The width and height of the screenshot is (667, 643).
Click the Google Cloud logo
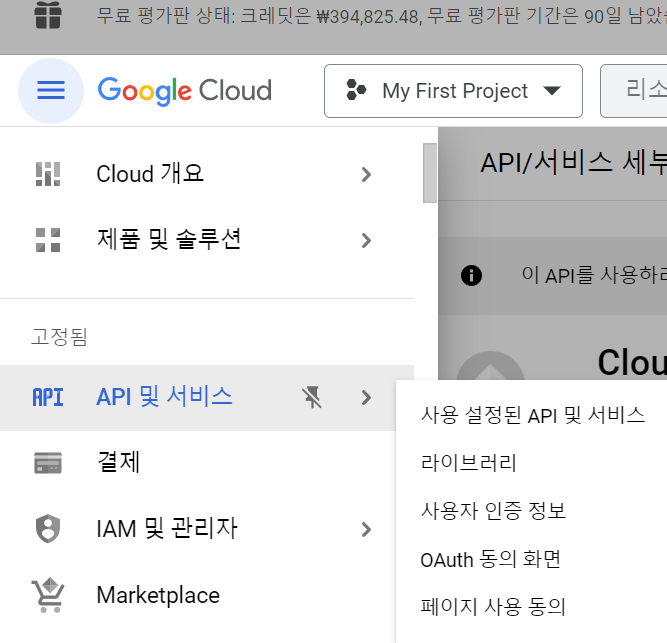tap(185, 91)
